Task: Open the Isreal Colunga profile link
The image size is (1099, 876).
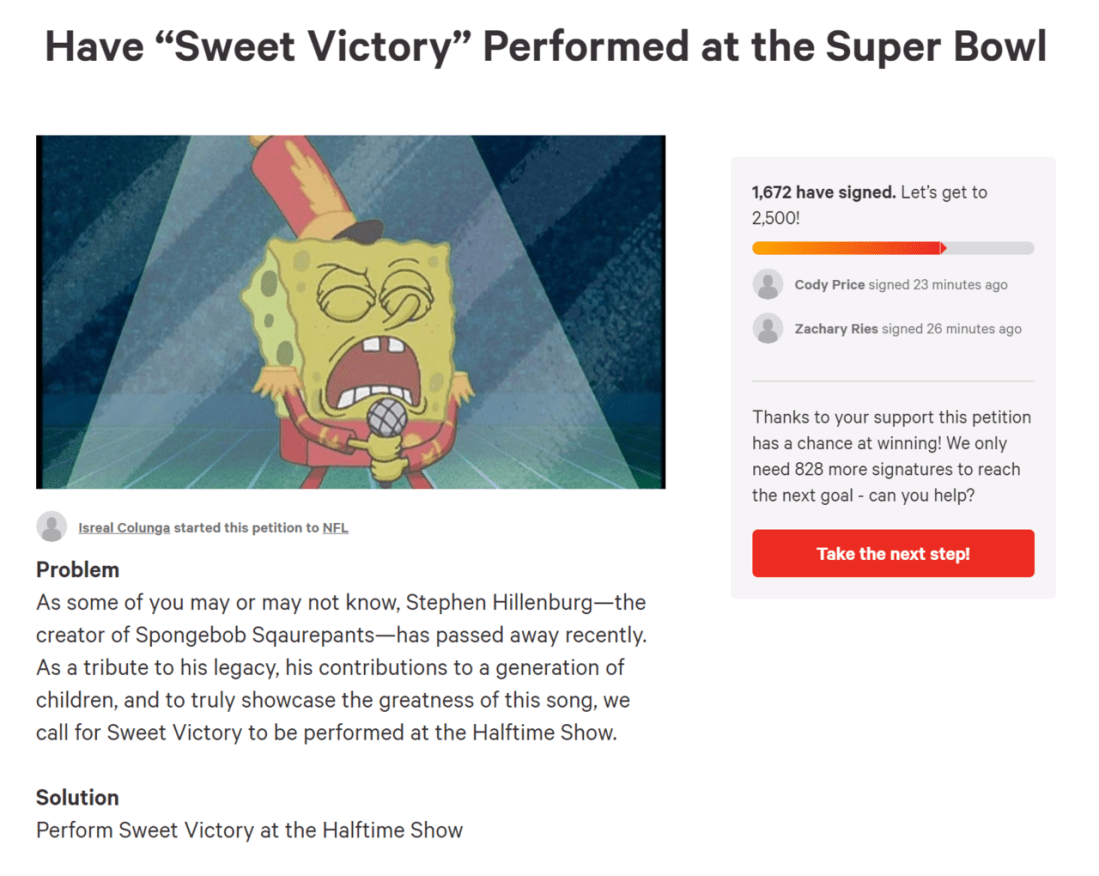Action: pos(124,528)
